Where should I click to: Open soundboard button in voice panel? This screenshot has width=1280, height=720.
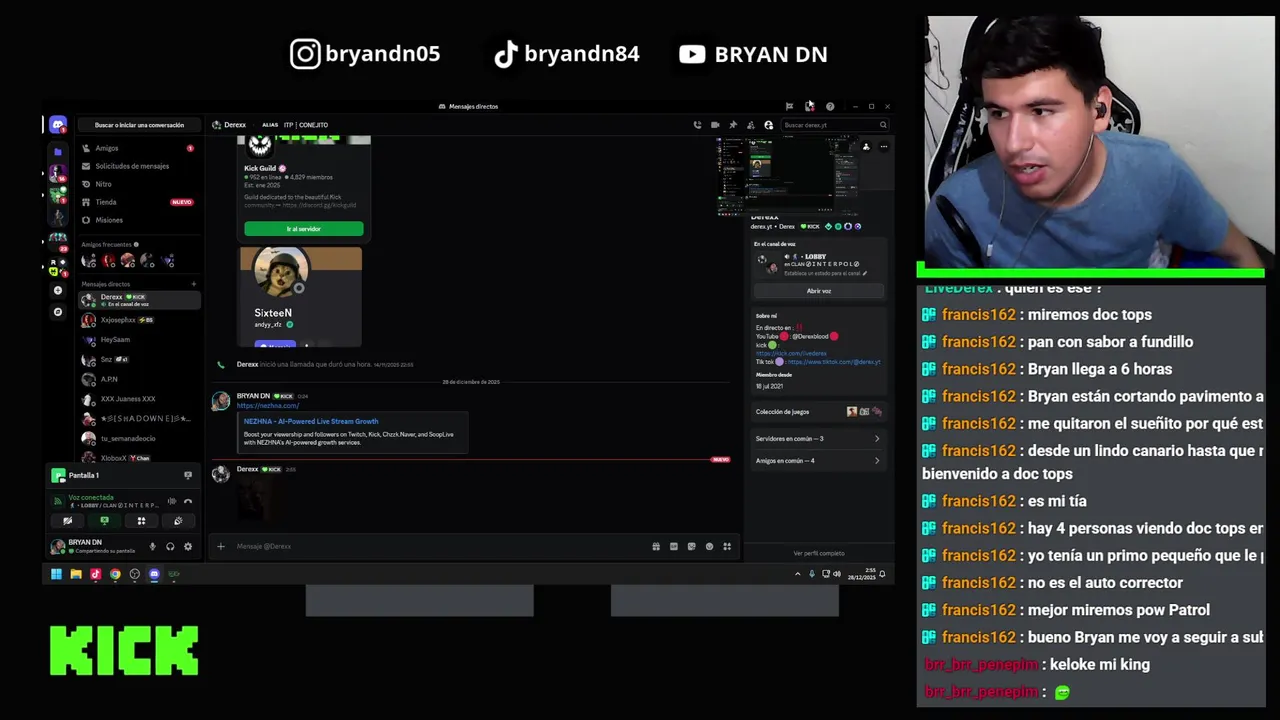[178, 521]
